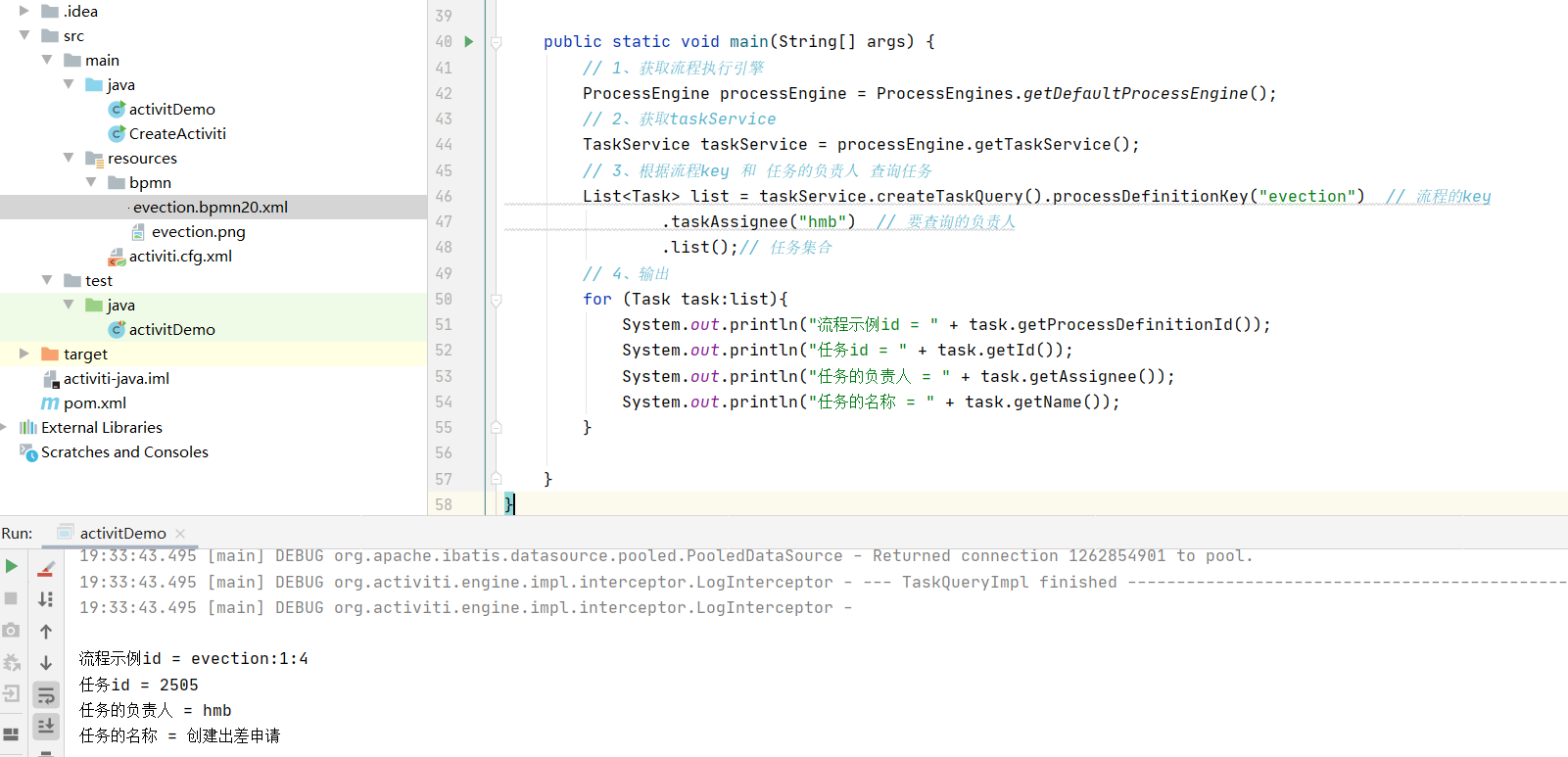The width and height of the screenshot is (1568, 757).
Task: Click the Restore Layout icon in Run panel
Action: [12, 733]
